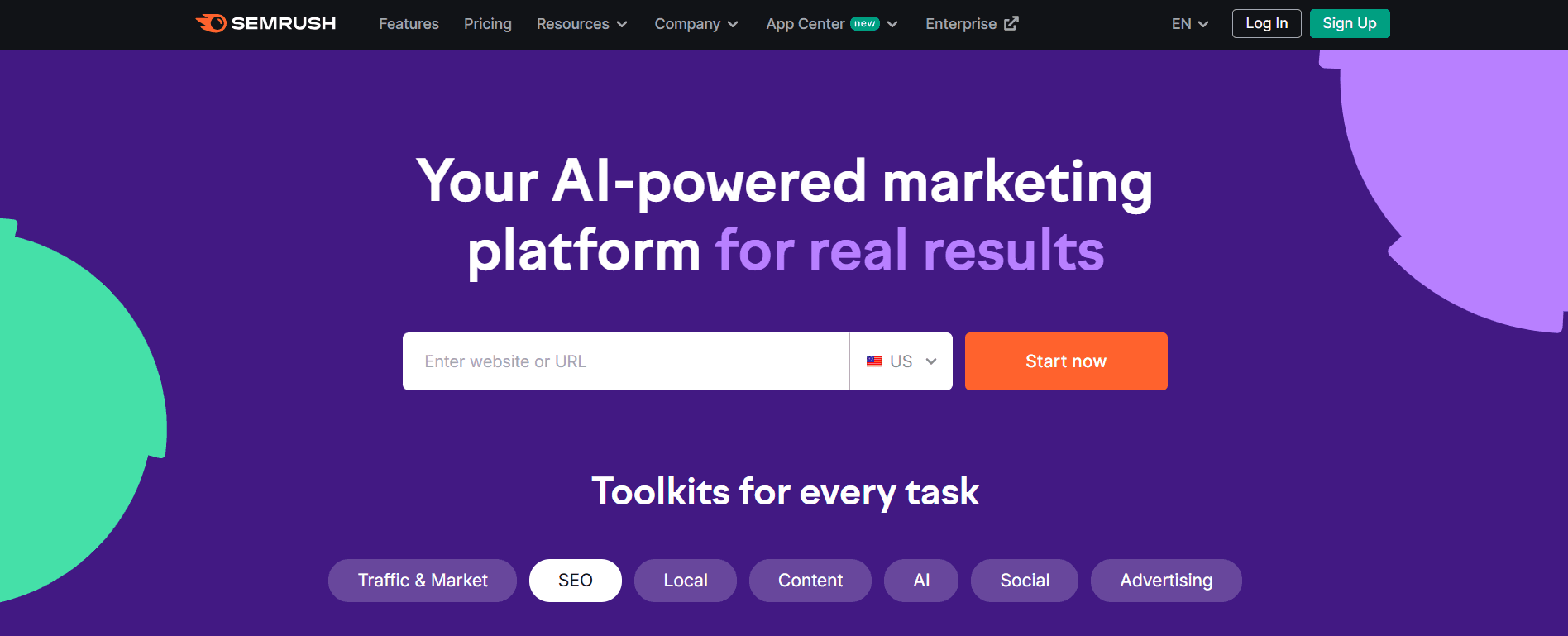Select the Advertising toolkit pill

[1166, 581]
